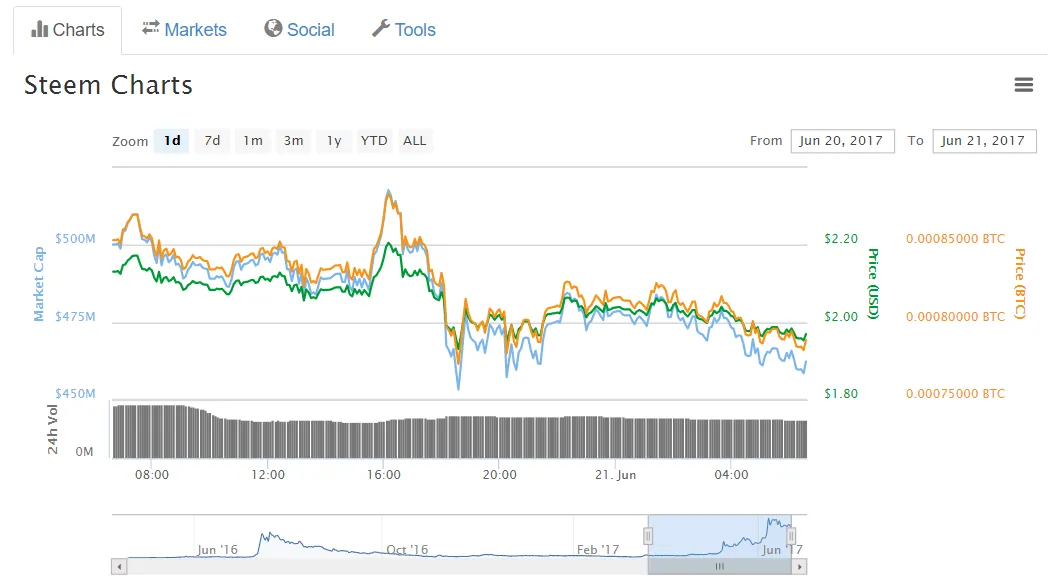Edit the To date field Jun 21, 2017

(984, 141)
